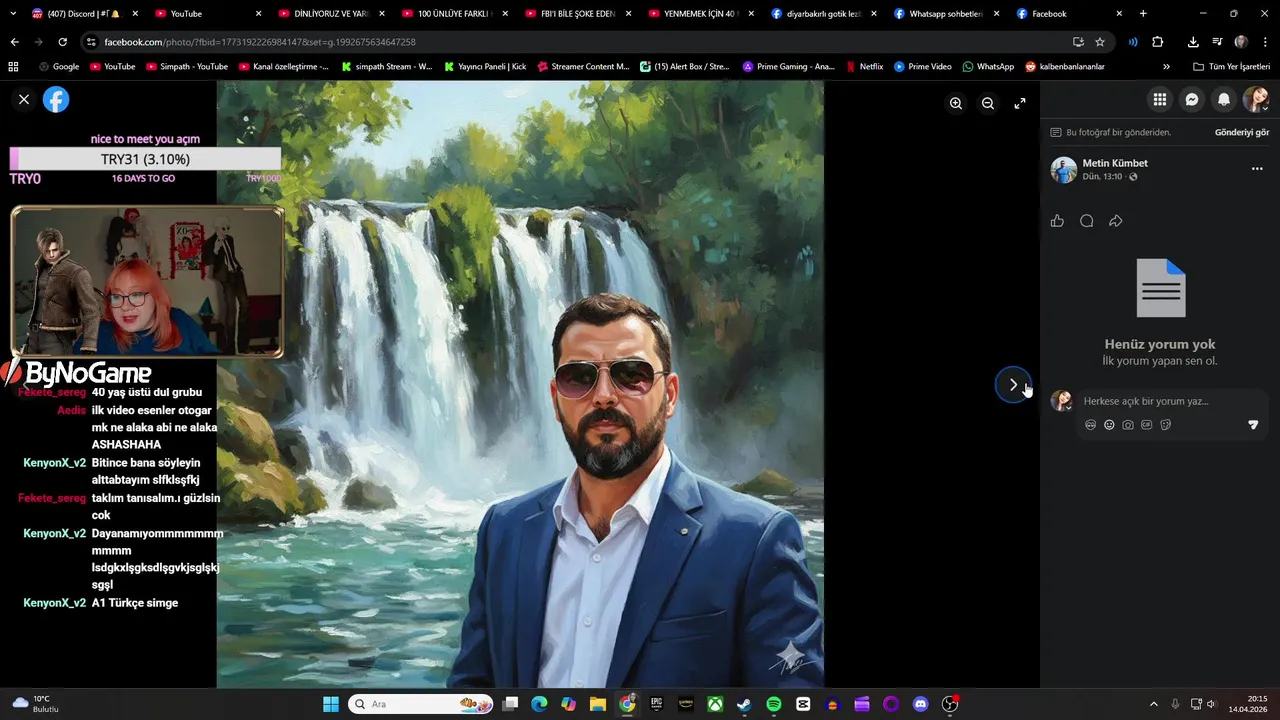Open a new browser tab
The height and width of the screenshot is (720, 1280).
click(1143, 14)
